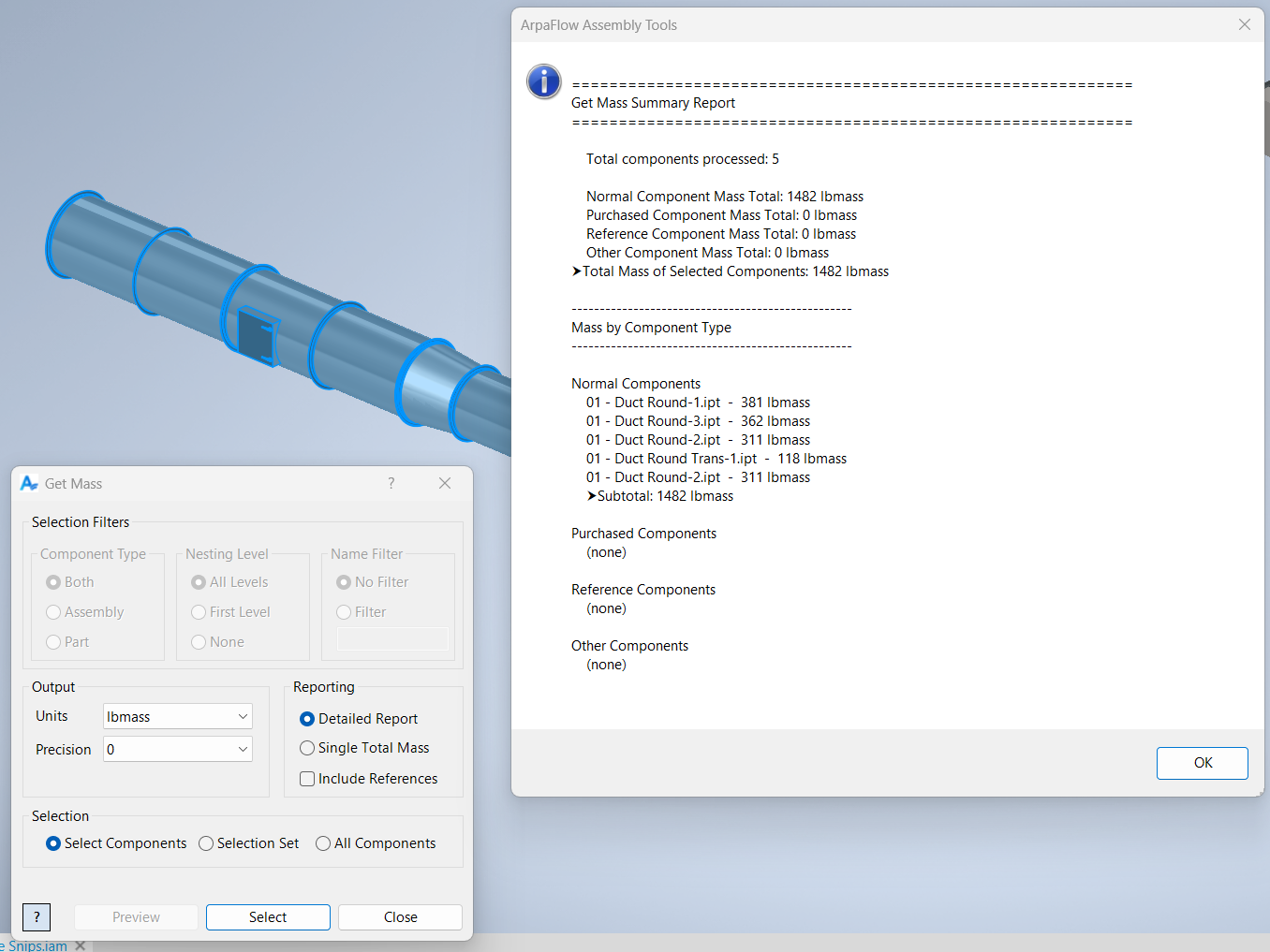Click the title bar question mark in Get Mass
Screen dimensions: 1270x952
click(x=391, y=483)
